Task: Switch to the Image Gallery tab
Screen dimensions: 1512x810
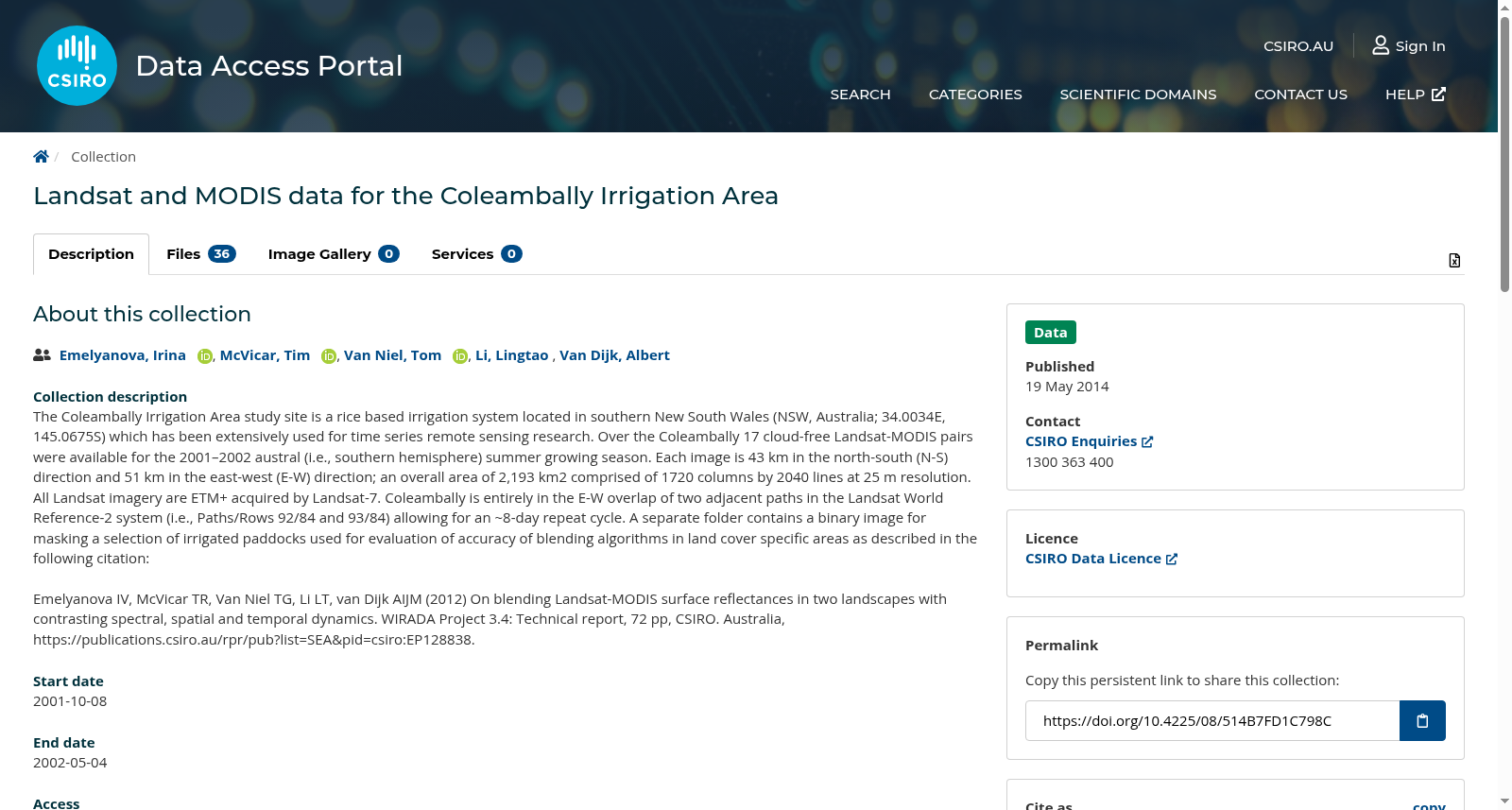Action: 334,254
